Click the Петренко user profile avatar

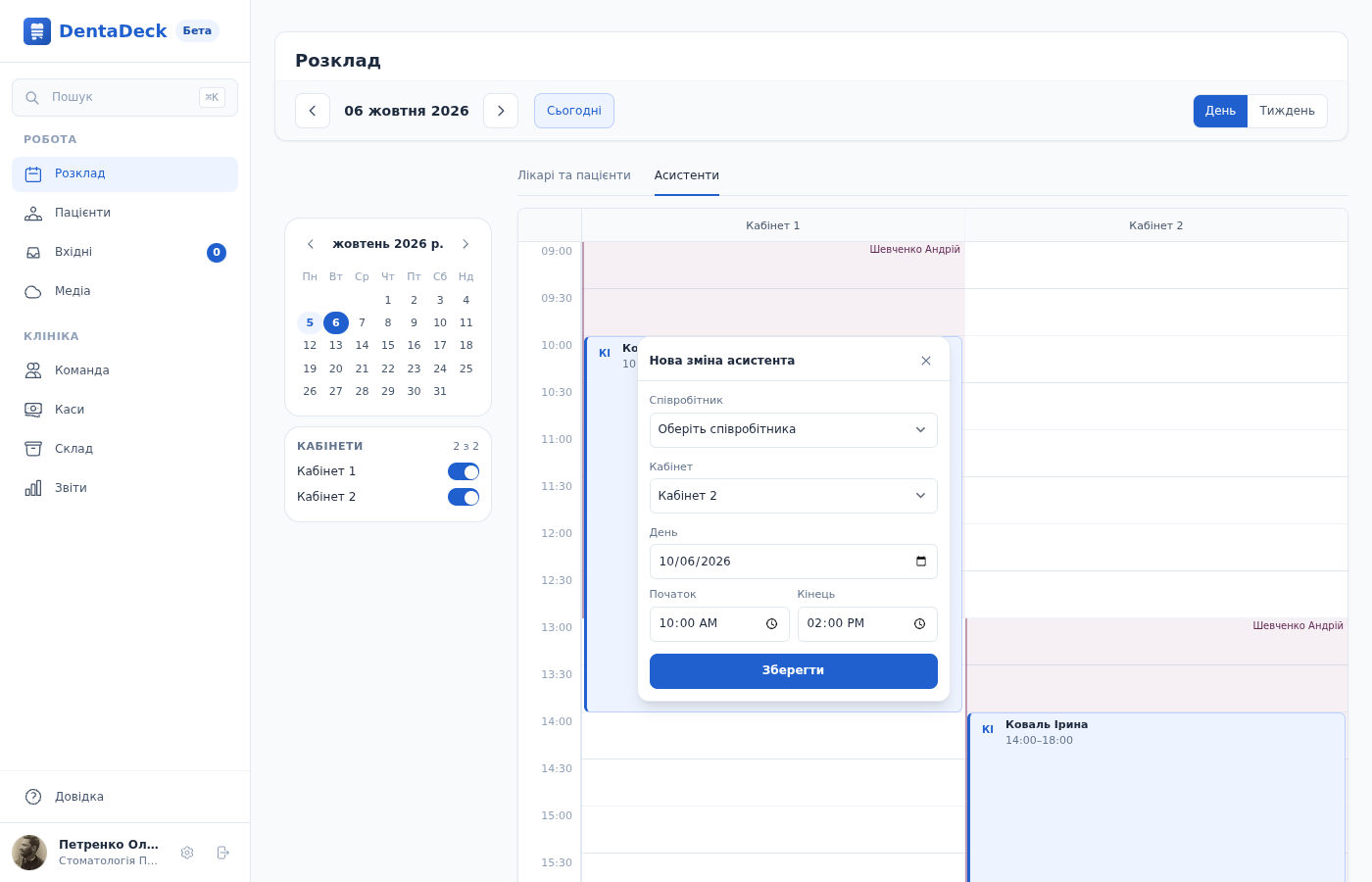(29, 853)
